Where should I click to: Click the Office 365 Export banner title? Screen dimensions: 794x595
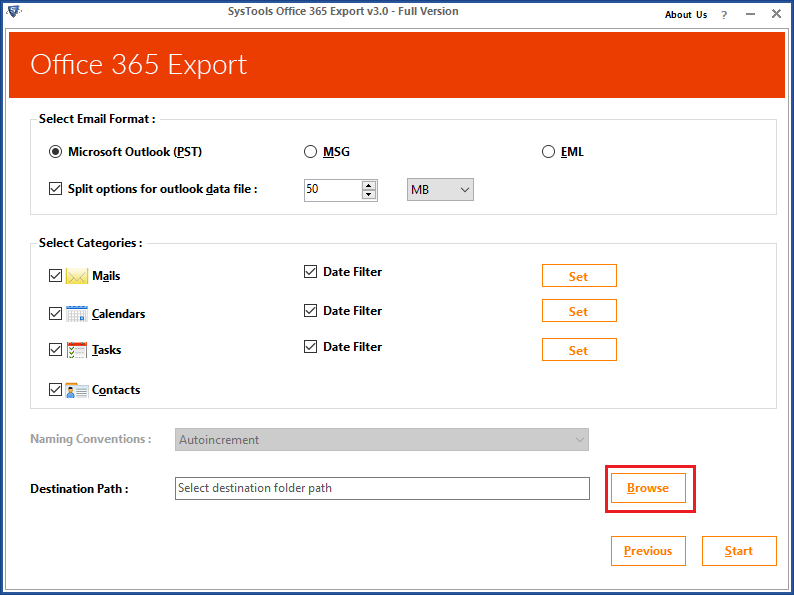tap(139, 65)
